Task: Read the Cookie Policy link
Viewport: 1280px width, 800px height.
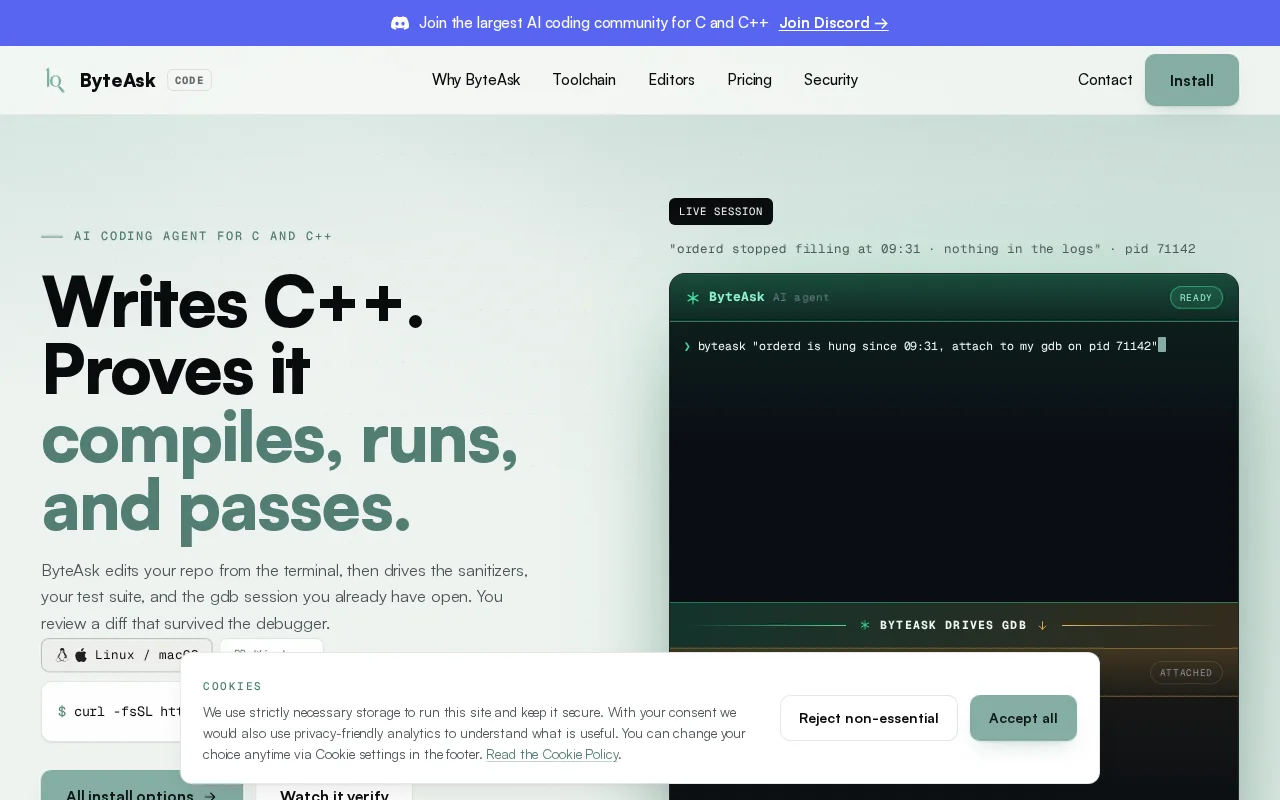Action: point(552,754)
